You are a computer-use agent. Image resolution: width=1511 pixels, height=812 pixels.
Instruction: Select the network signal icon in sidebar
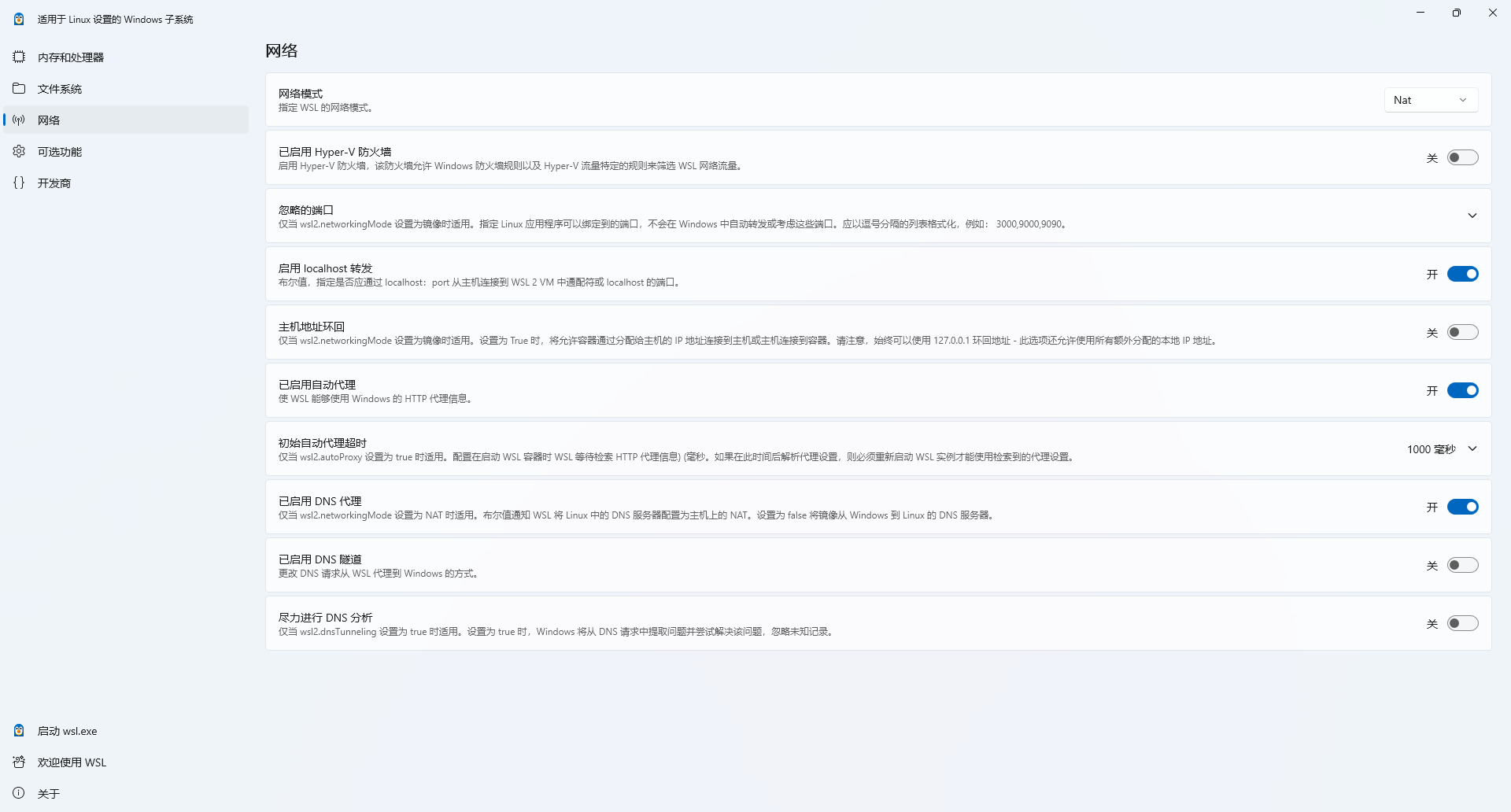18,120
